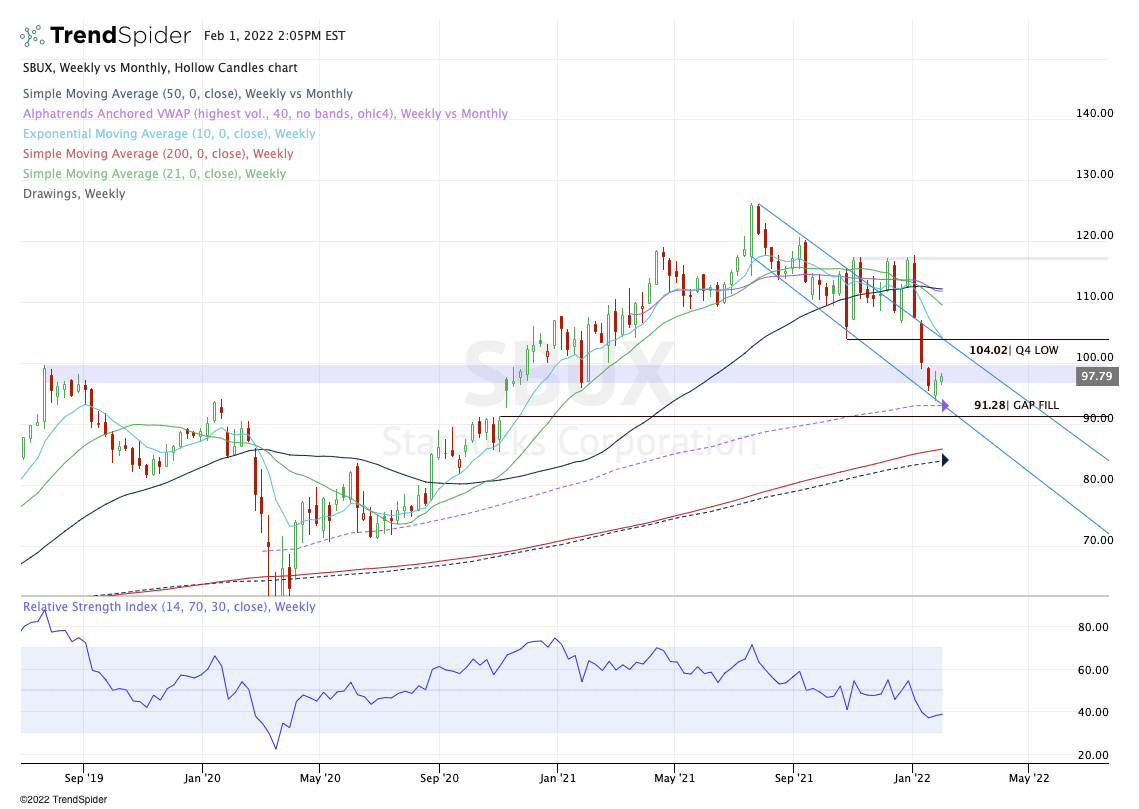1139x809 pixels.
Task: Select the Simple Moving Average (21) legend entry
Action: pyautogui.click(x=155, y=174)
